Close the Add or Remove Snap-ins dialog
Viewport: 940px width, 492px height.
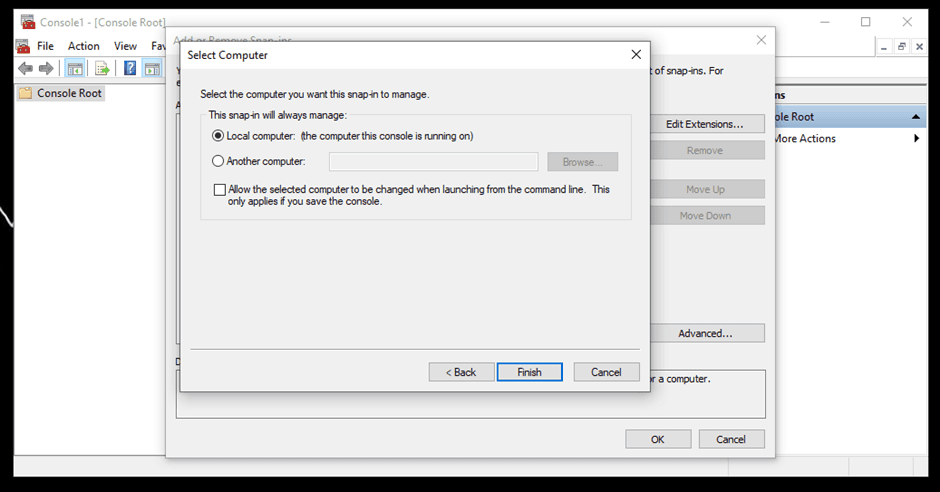[x=761, y=40]
